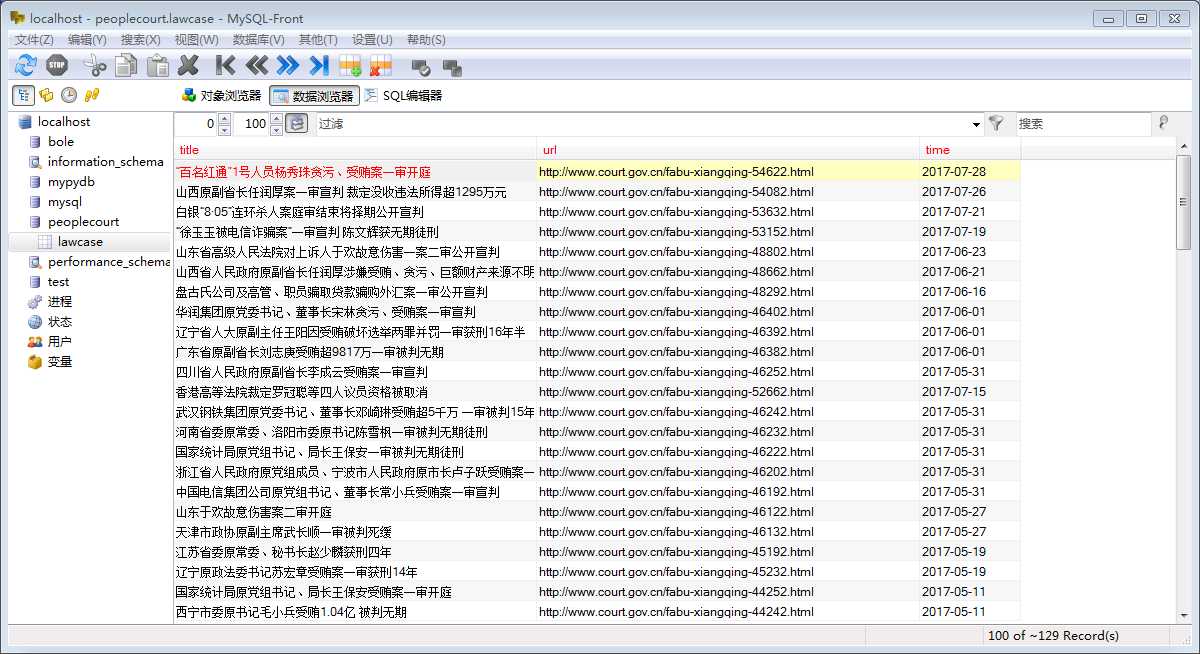This screenshot has height=654, width=1200.
Task: Click url cell ending 54082.html
Action: click(728, 192)
